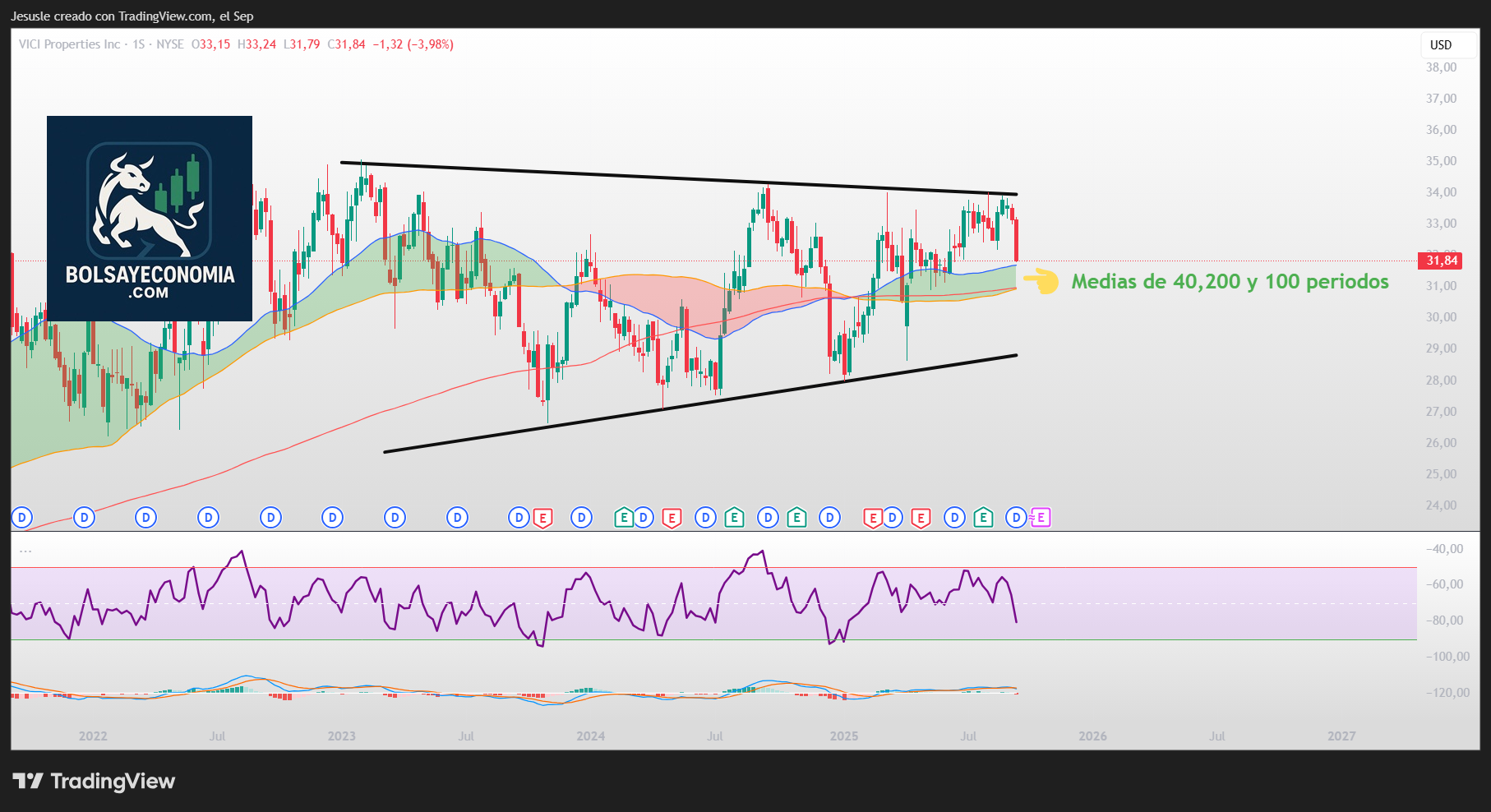Click the 2026 label on the time axis

click(1093, 736)
